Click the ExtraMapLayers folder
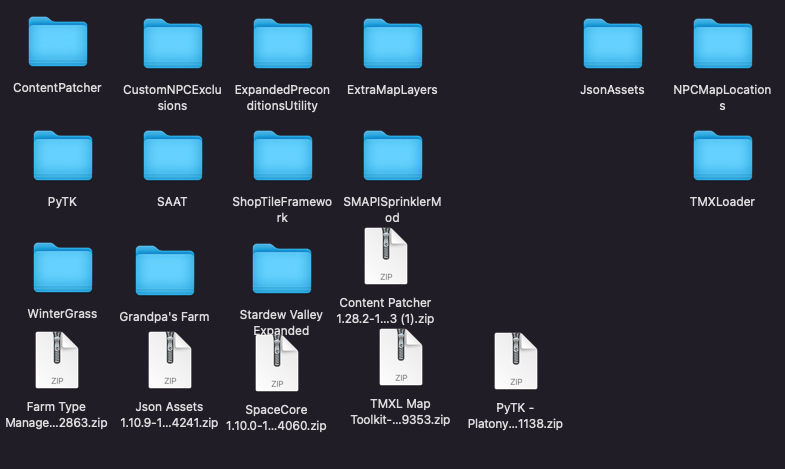785x469 pixels. point(392,44)
